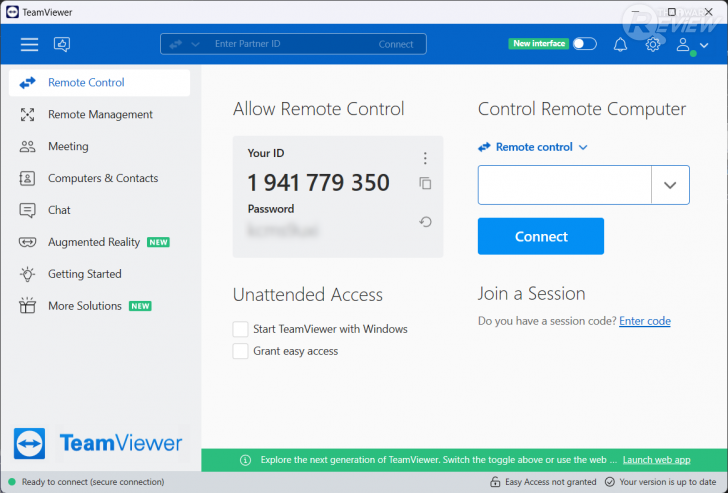Click Ready to connect status text
The width and height of the screenshot is (728, 493).
(93, 482)
